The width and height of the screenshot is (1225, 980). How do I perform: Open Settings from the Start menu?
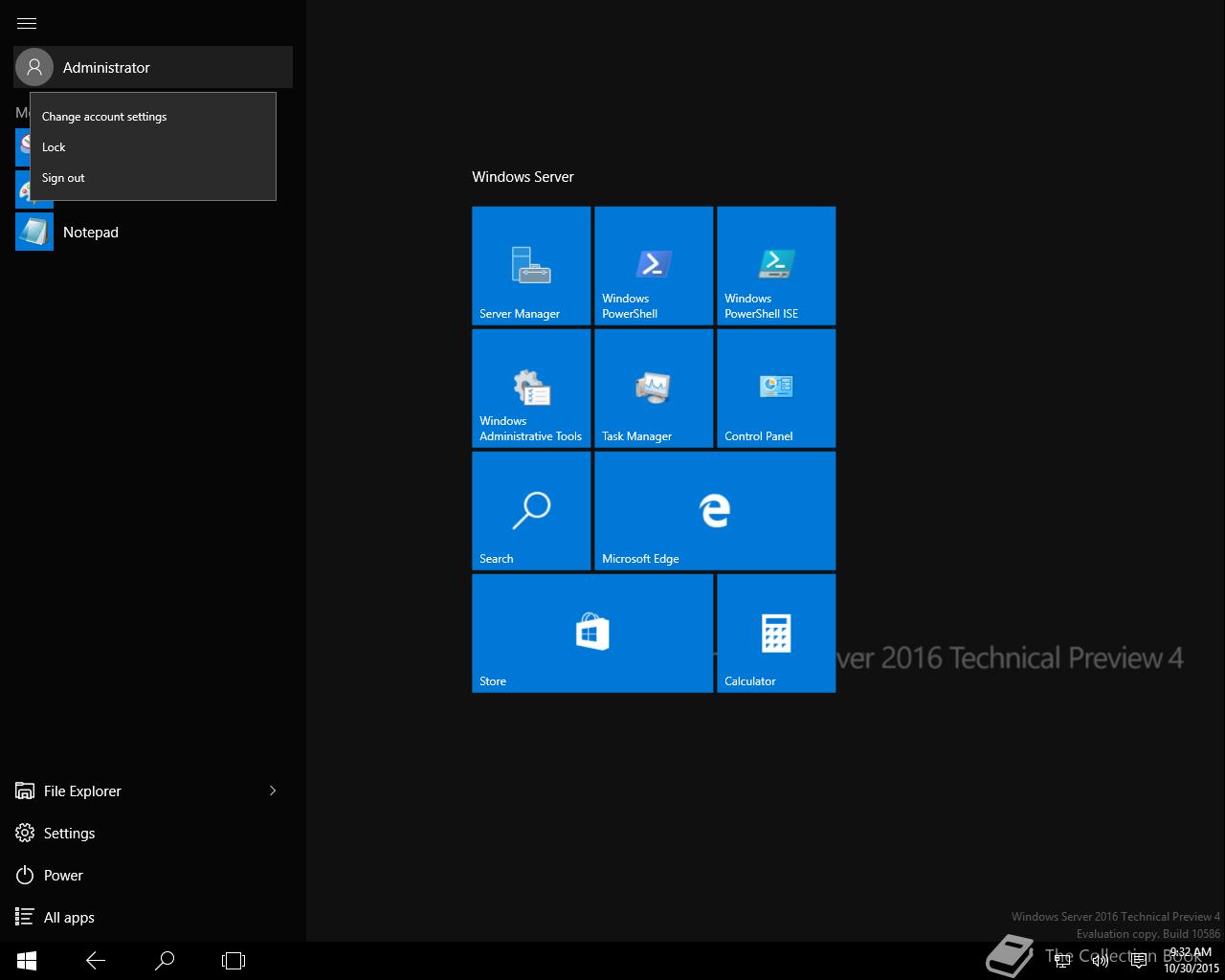(153, 833)
